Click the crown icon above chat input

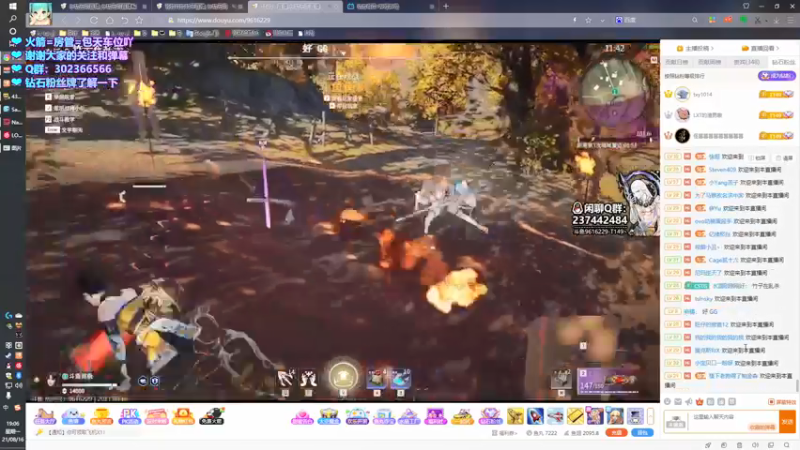[699, 402]
